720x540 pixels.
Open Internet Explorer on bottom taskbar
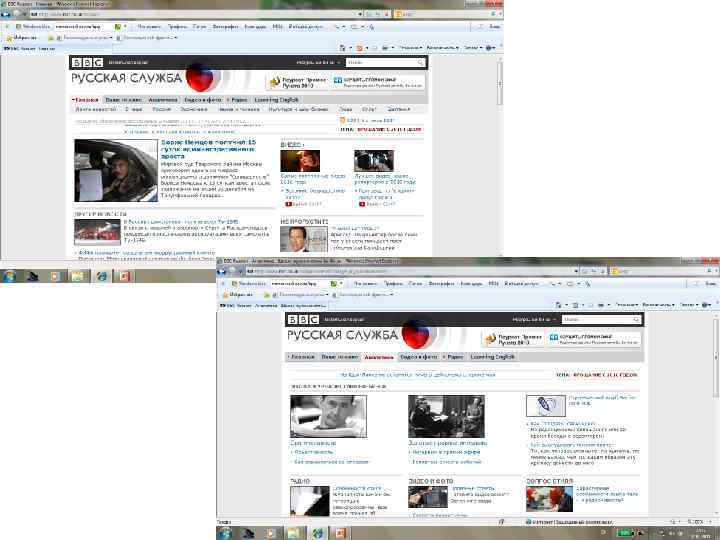tap(317, 533)
